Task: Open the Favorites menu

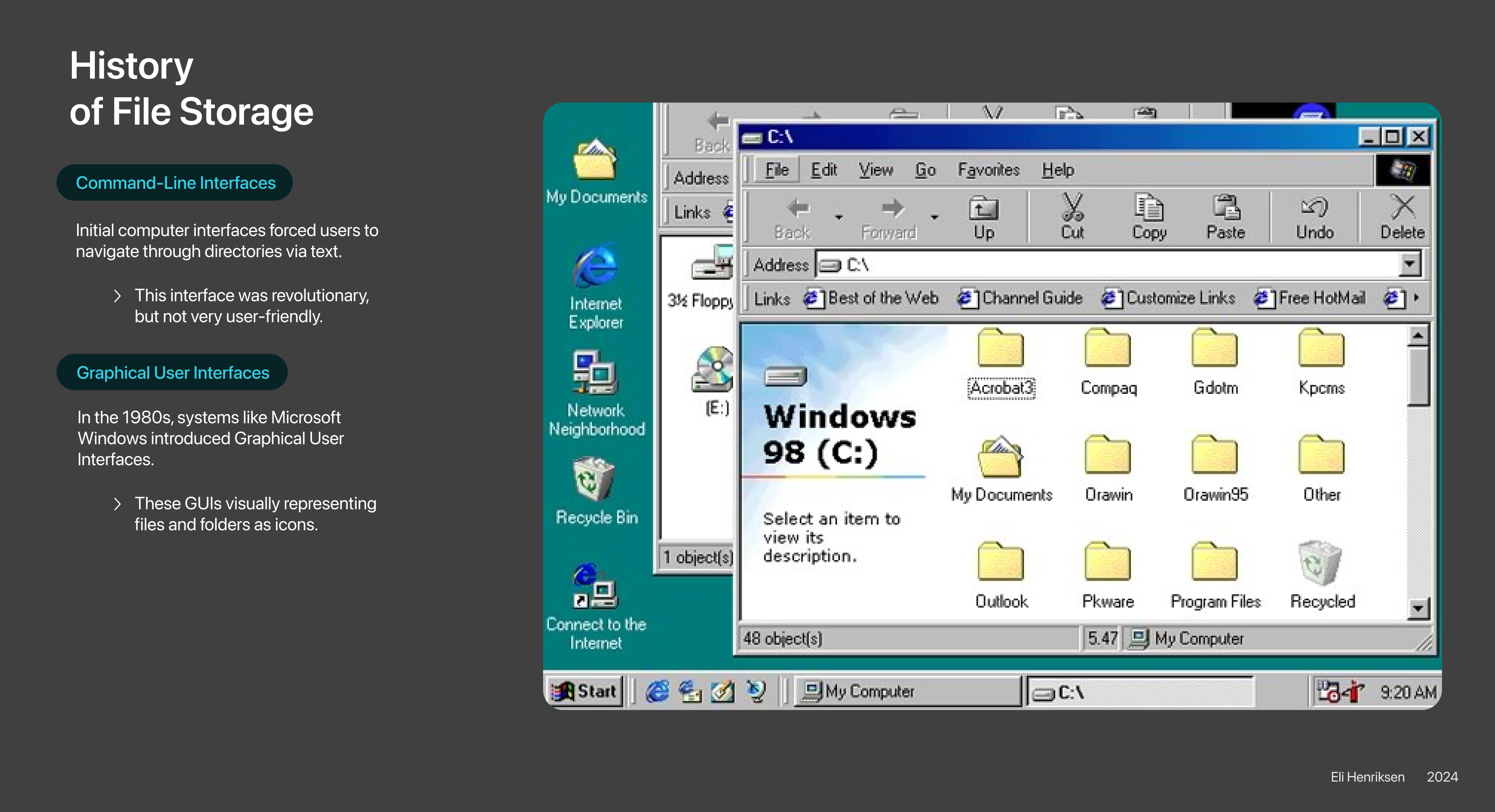Action: (x=988, y=170)
